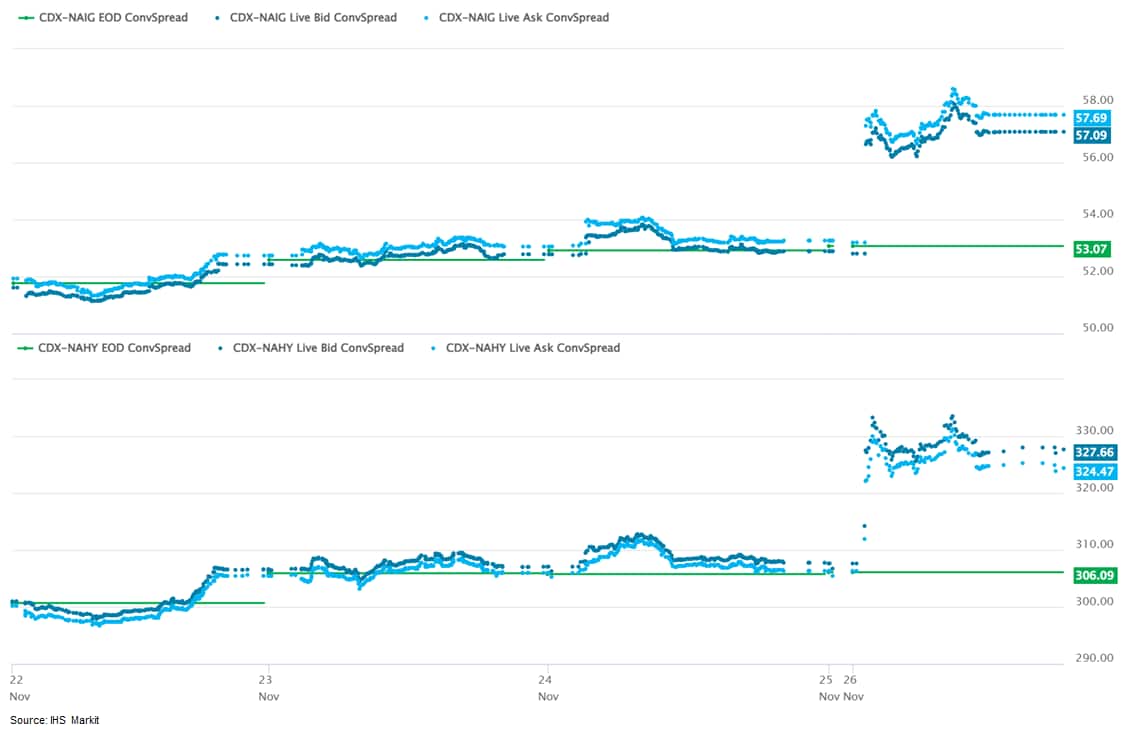Image resolution: width=1125 pixels, height=733 pixels.
Task: Select the green 53.07 EOD value badge
Action: 1091,248
